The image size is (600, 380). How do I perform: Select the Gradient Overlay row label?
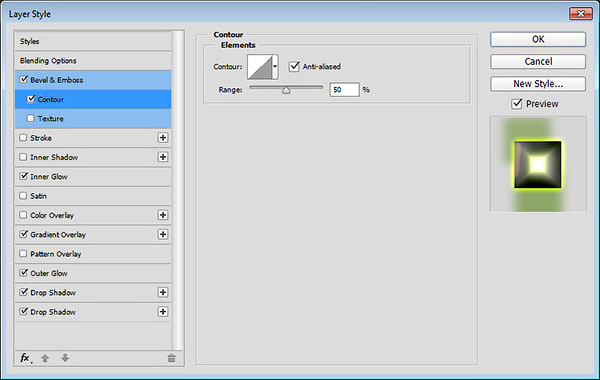point(58,235)
